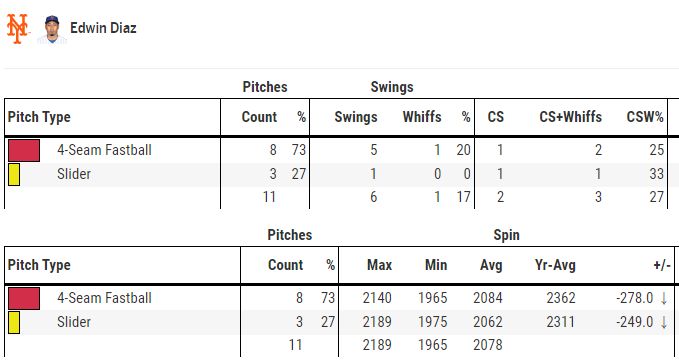Screen dimensions: 679x360
Task: Click yellow Slider swatch in spin table
Action: (x=14, y=322)
